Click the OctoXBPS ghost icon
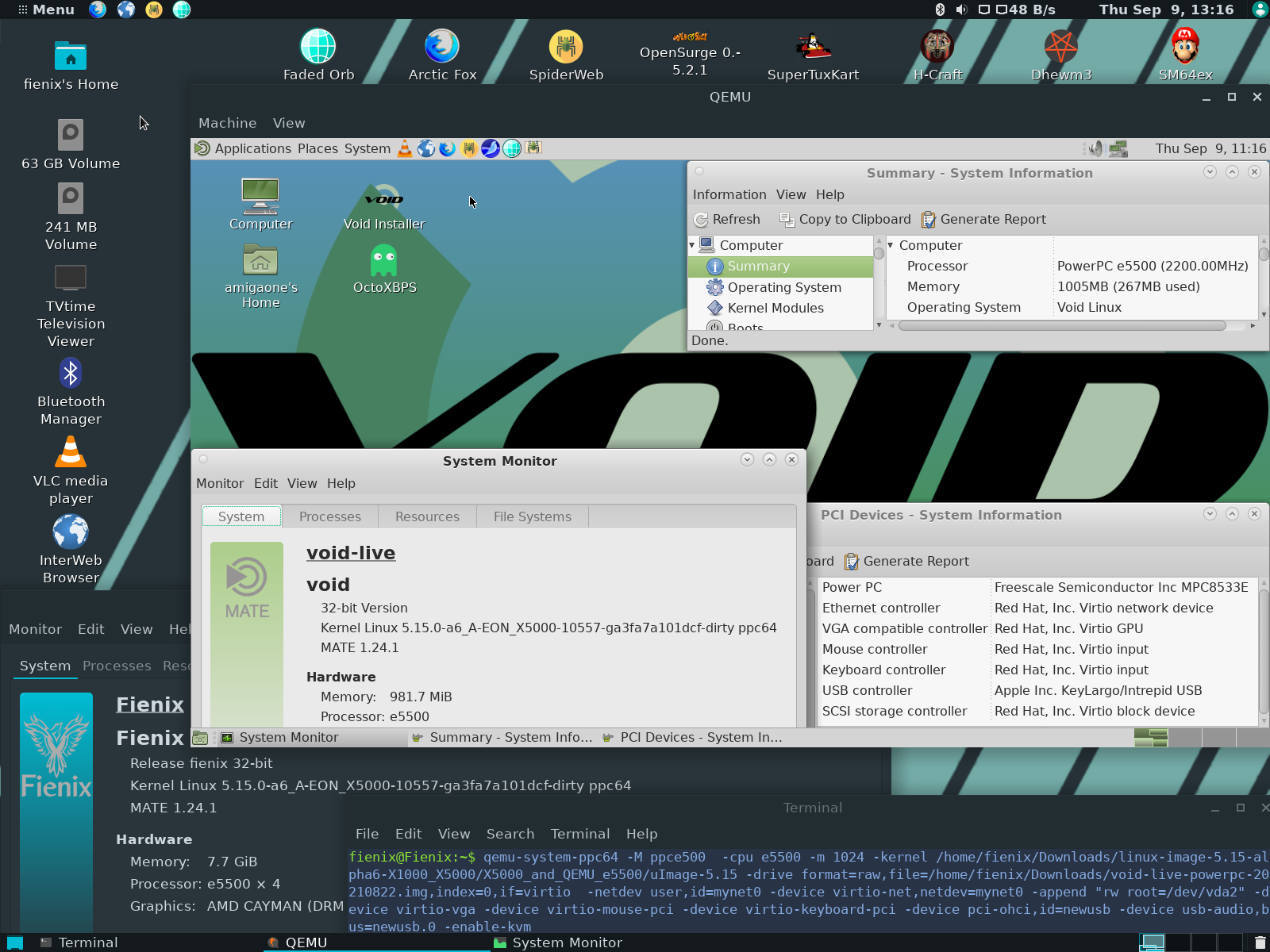Image resolution: width=1270 pixels, height=952 pixels. pos(384,268)
